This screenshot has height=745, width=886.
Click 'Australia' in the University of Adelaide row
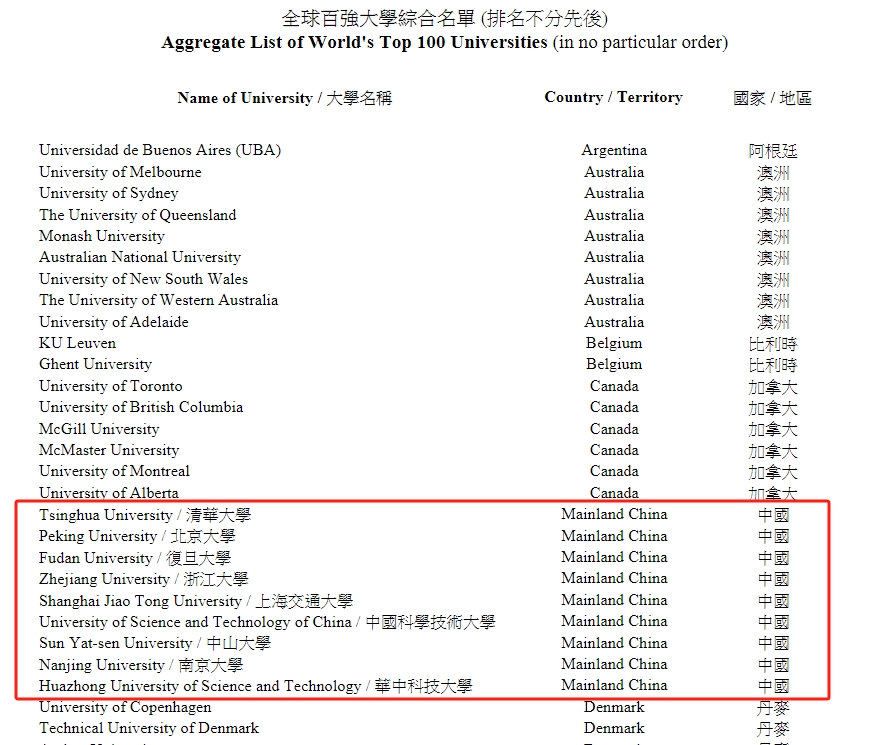click(614, 322)
